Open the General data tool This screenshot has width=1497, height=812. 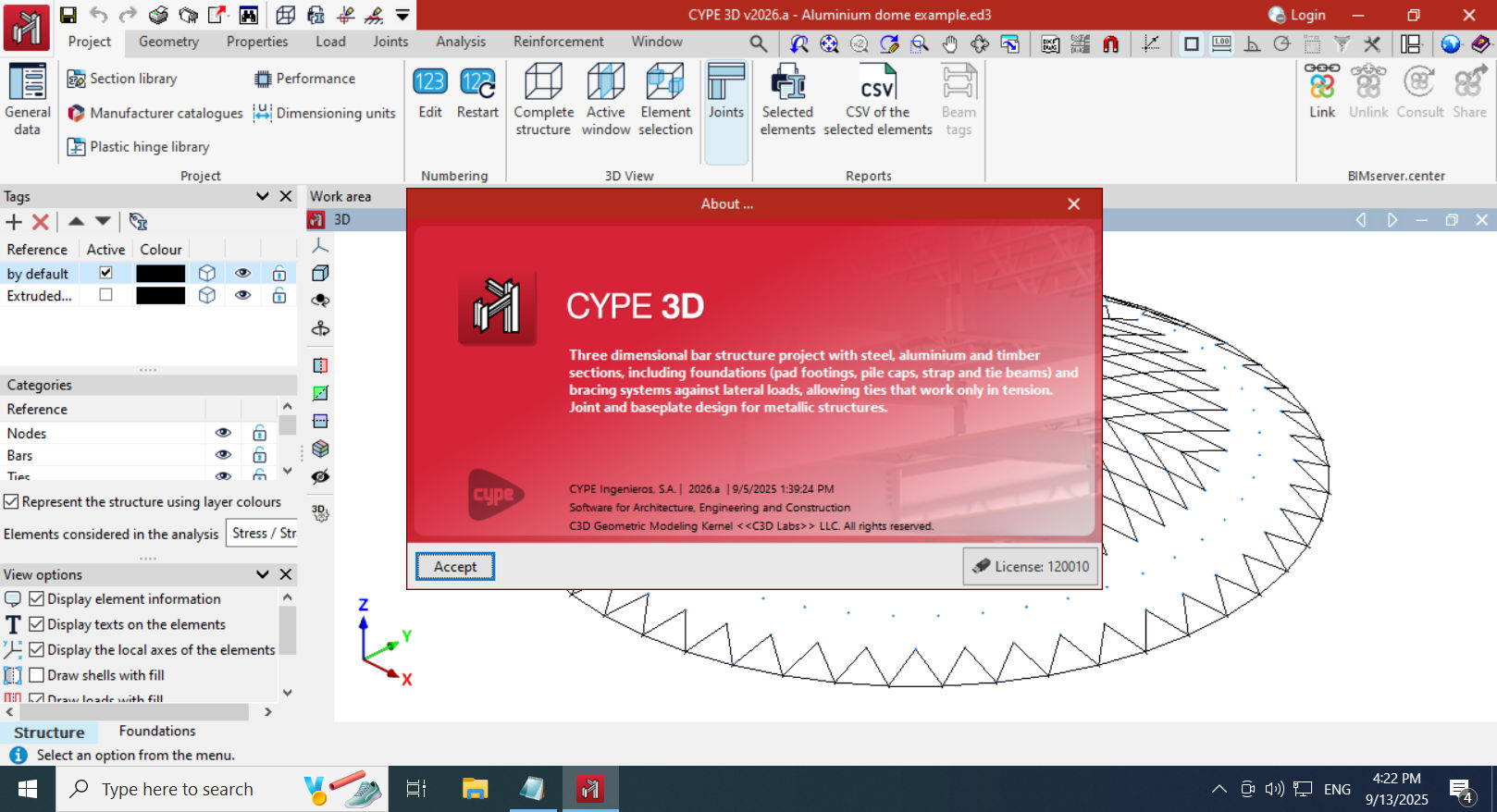click(28, 100)
